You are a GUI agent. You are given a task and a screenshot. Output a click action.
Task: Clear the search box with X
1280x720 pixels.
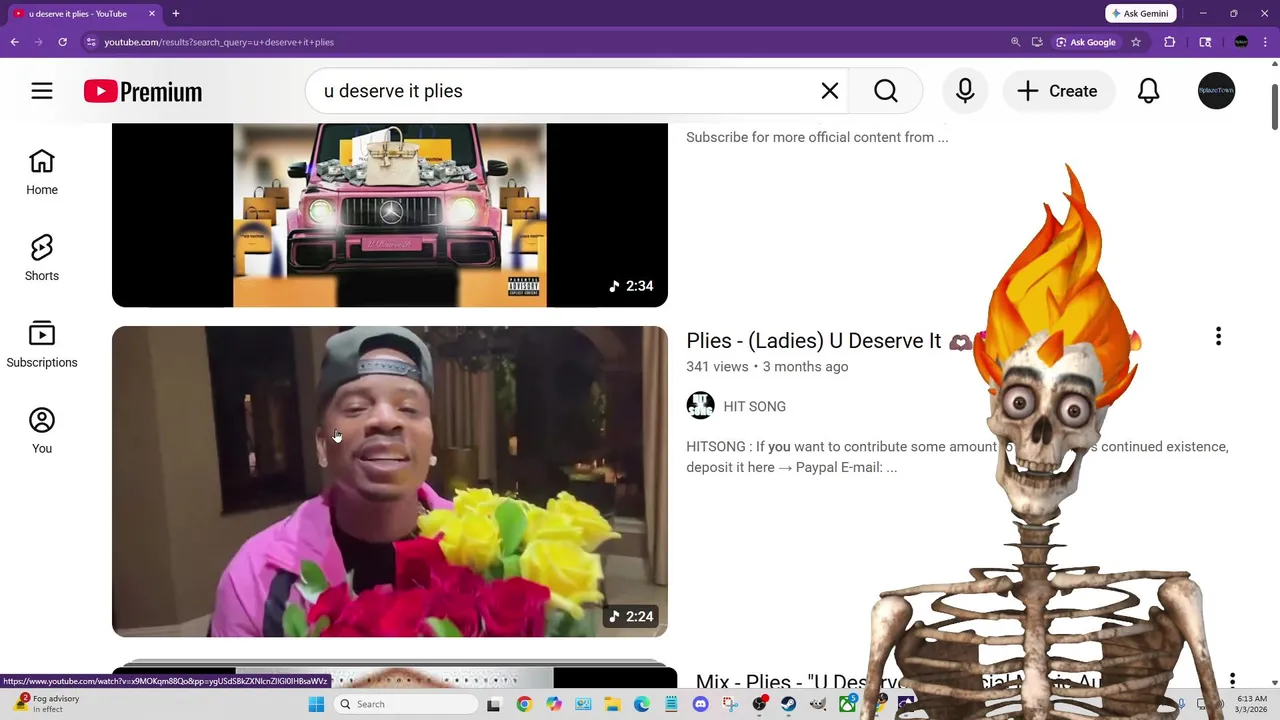click(x=830, y=91)
